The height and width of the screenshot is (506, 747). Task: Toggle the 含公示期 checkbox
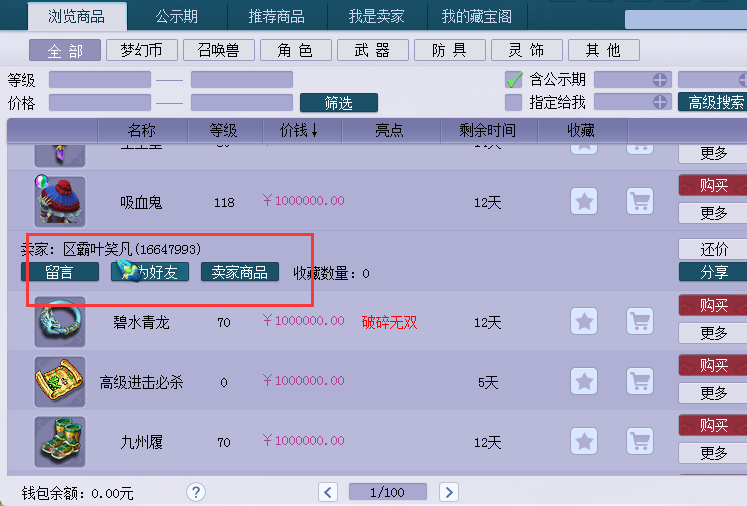[x=514, y=80]
